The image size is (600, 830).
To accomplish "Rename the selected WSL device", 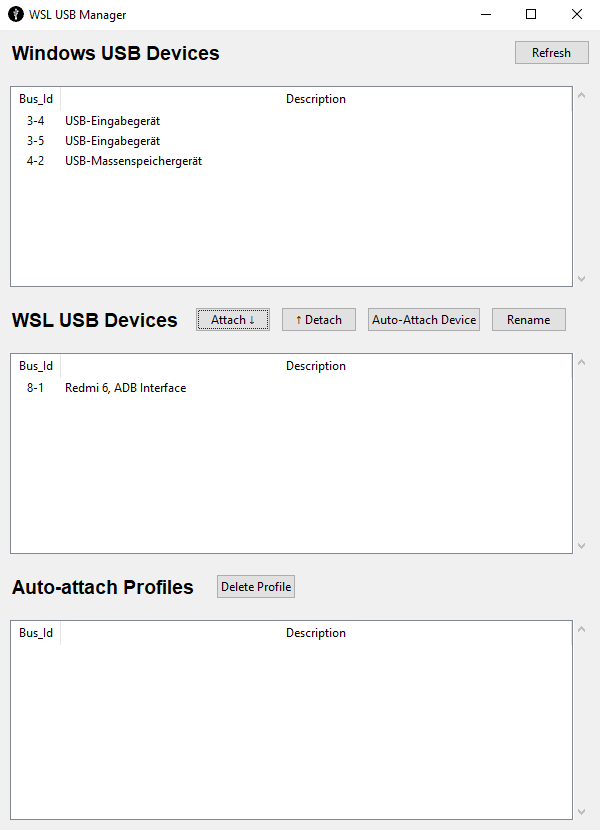I will tap(529, 320).
